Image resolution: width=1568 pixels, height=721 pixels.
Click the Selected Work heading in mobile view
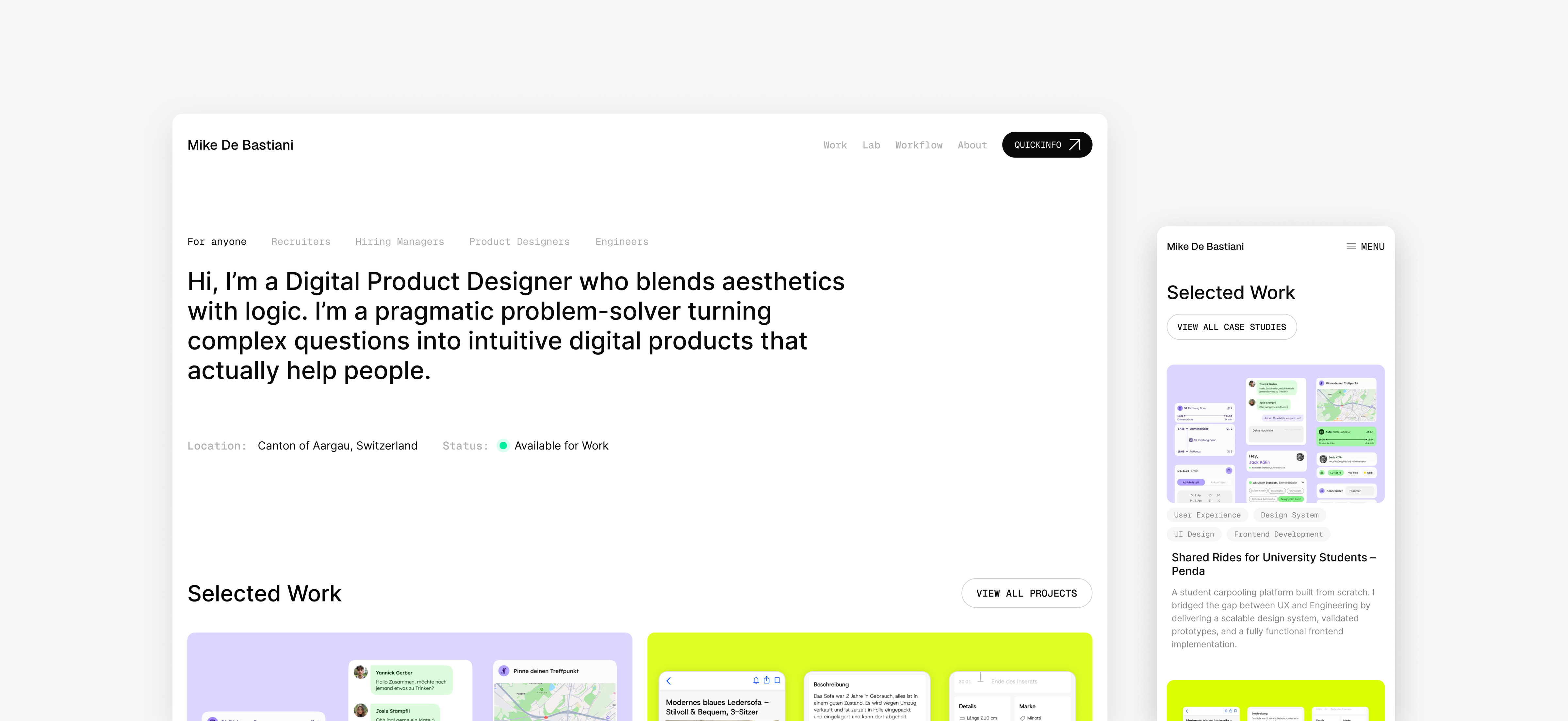point(1230,293)
